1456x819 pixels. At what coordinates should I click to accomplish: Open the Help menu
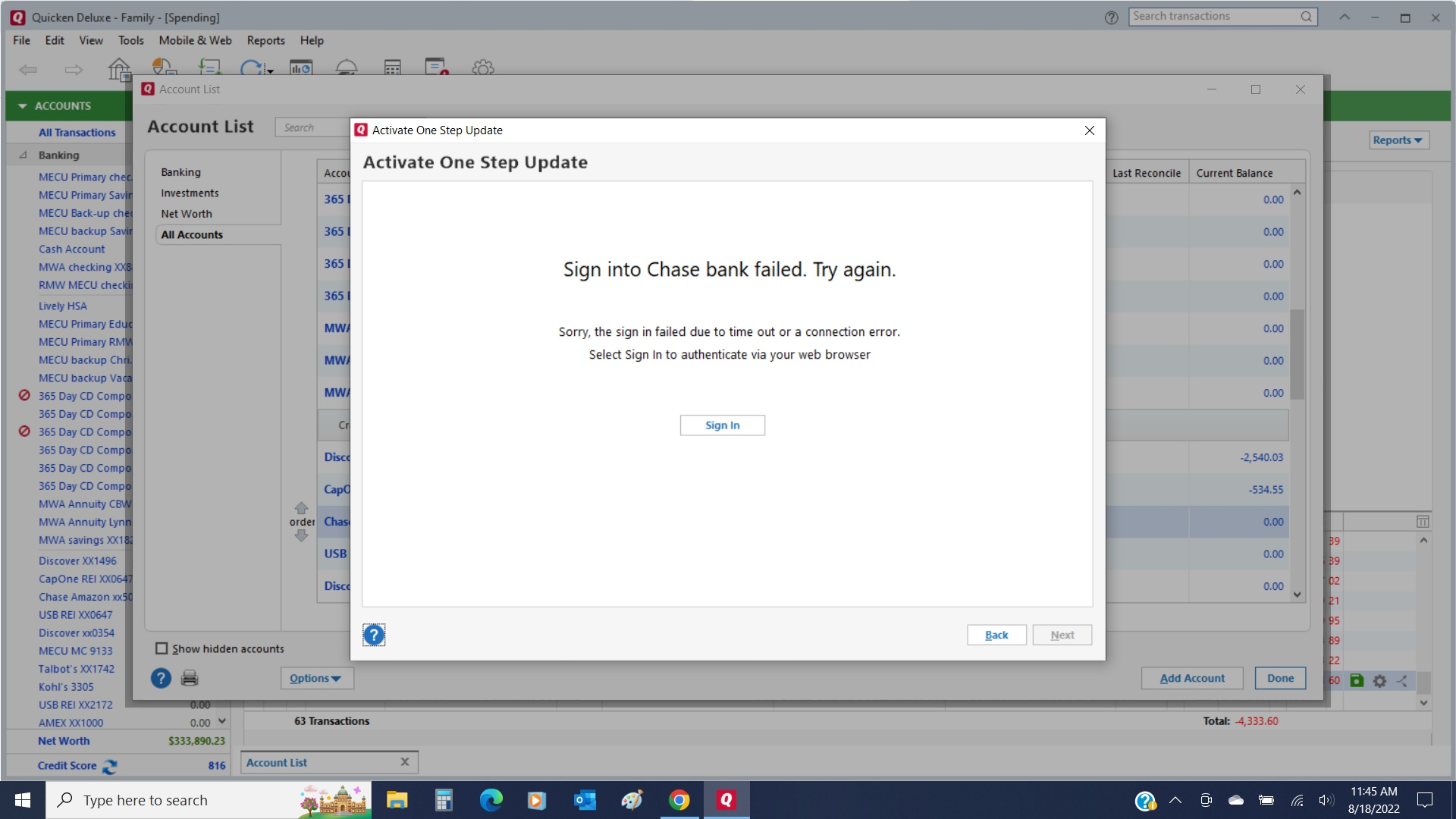click(x=312, y=40)
